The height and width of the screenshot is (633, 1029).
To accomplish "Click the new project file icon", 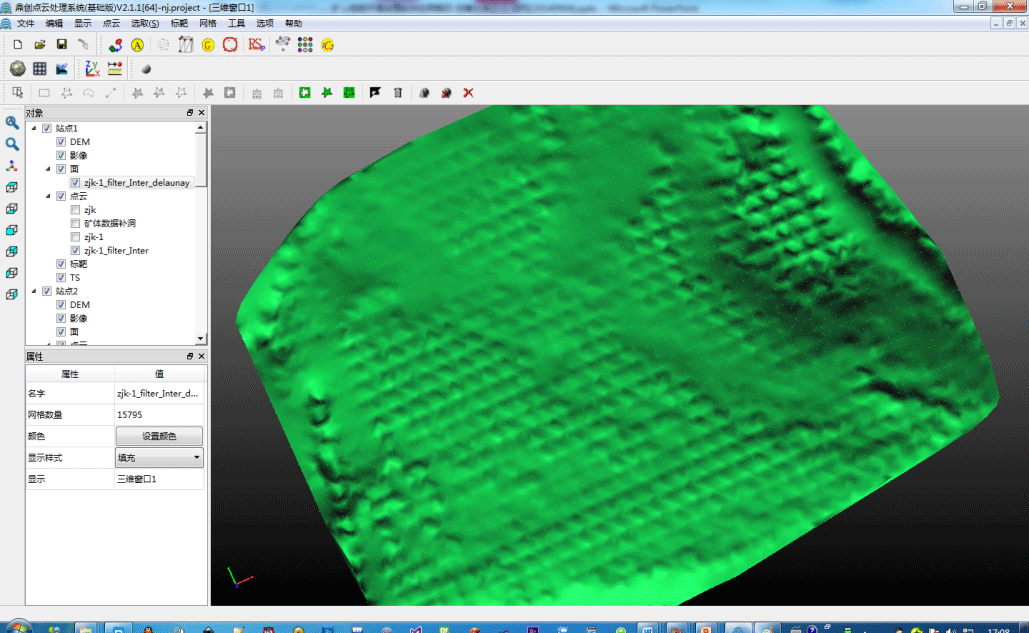I will pos(18,45).
